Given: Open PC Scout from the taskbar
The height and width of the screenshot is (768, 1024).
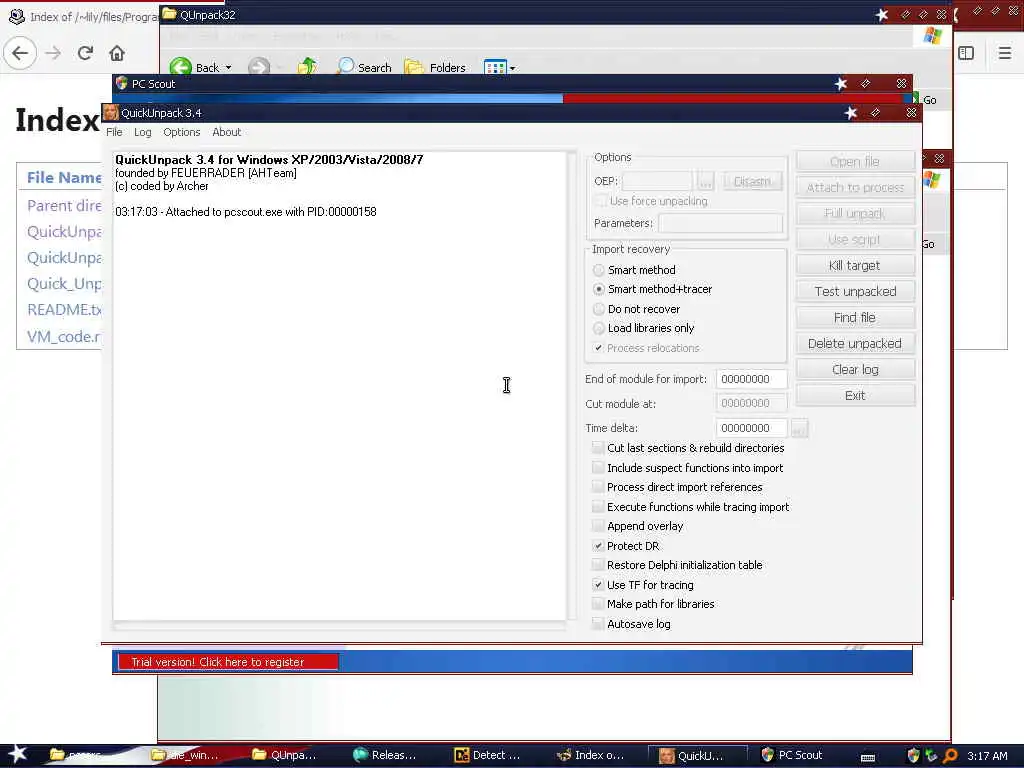Looking at the screenshot, I should pyautogui.click(x=792, y=755).
